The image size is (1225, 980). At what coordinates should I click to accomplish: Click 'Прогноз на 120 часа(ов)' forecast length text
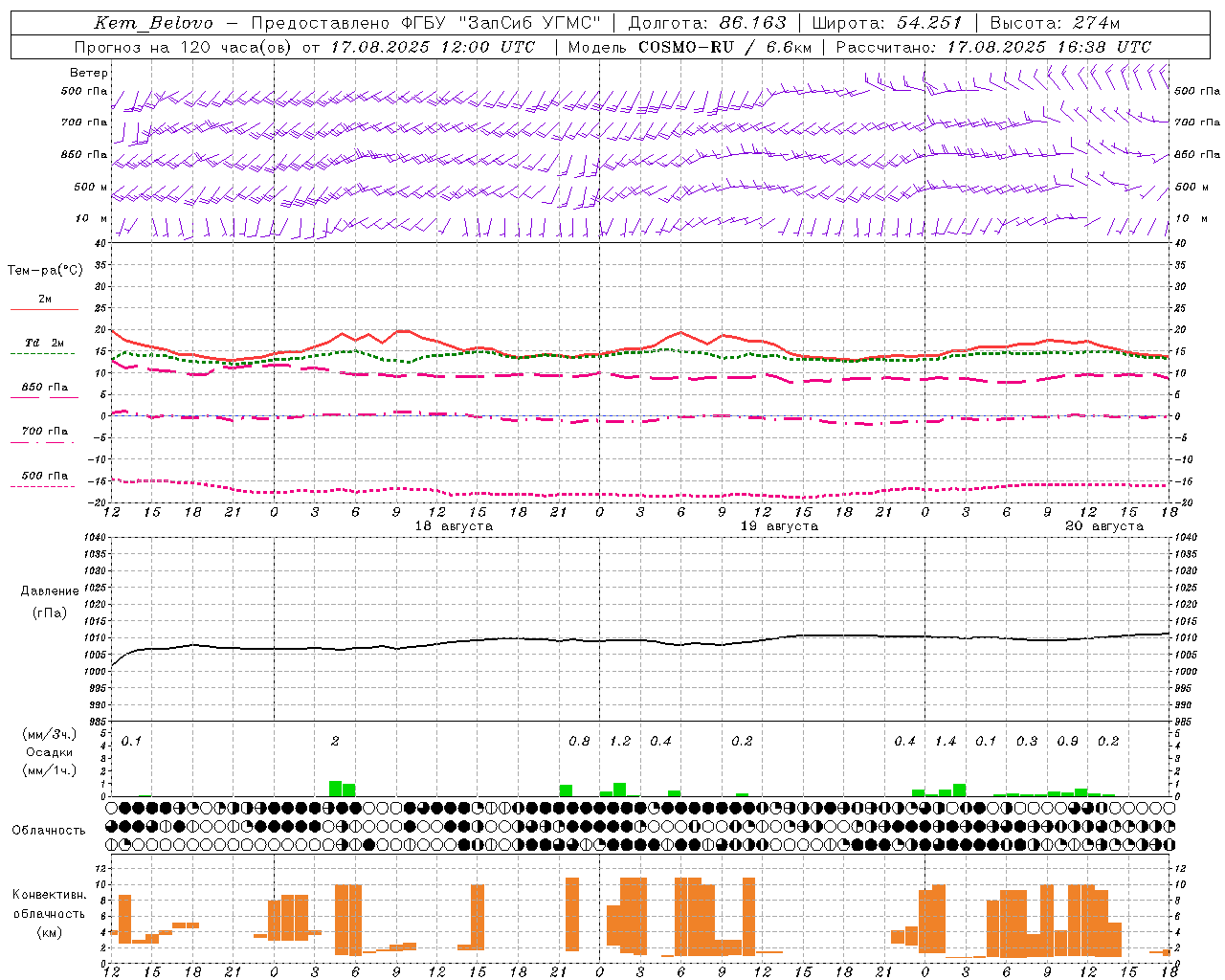click(184, 47)
